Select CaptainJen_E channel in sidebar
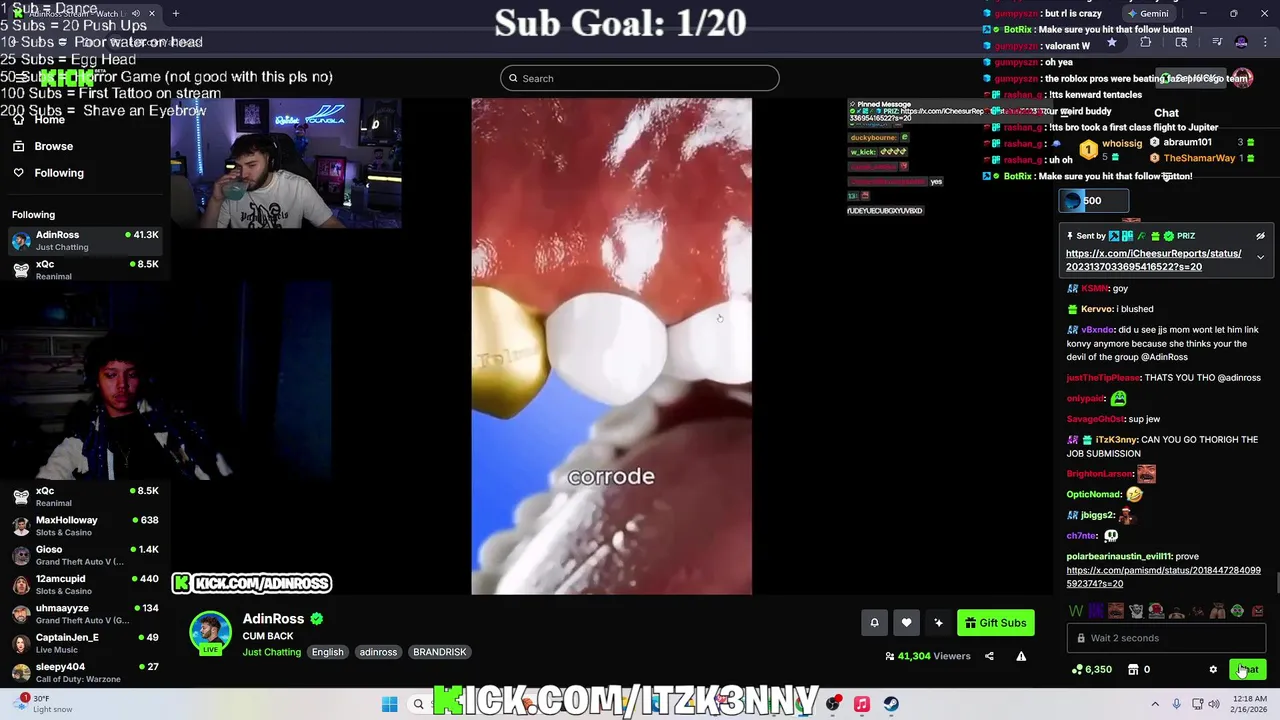This screenshot has width=1280, height=720. (85, 643)
